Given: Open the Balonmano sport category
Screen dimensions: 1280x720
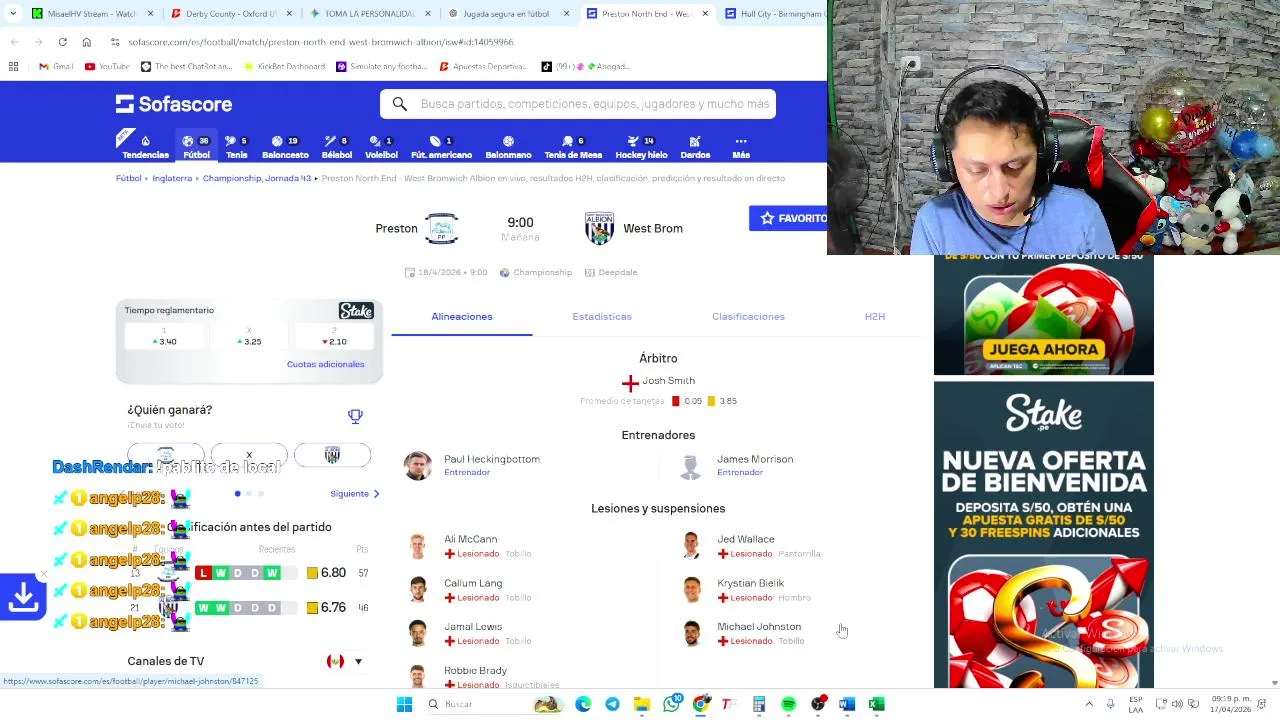Looking at the screenshot, I should (508, 147).
